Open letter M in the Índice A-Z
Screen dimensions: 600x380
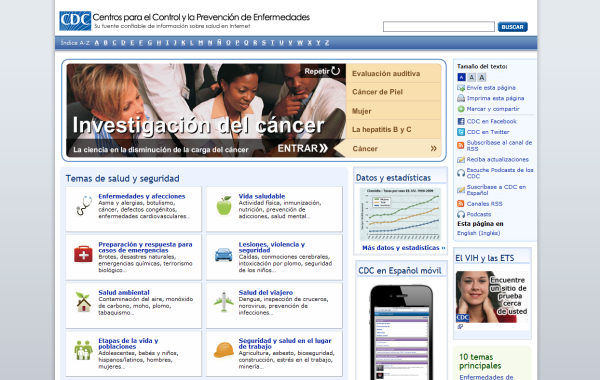(x=201, y=42)
